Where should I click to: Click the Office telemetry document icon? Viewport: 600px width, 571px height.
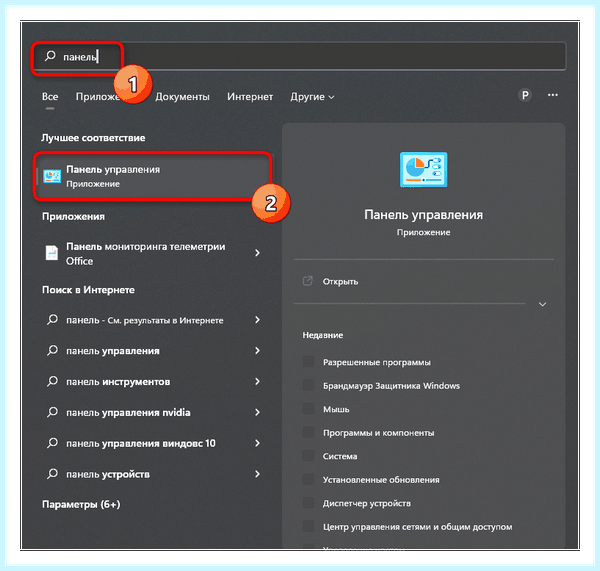coord(52,253)
